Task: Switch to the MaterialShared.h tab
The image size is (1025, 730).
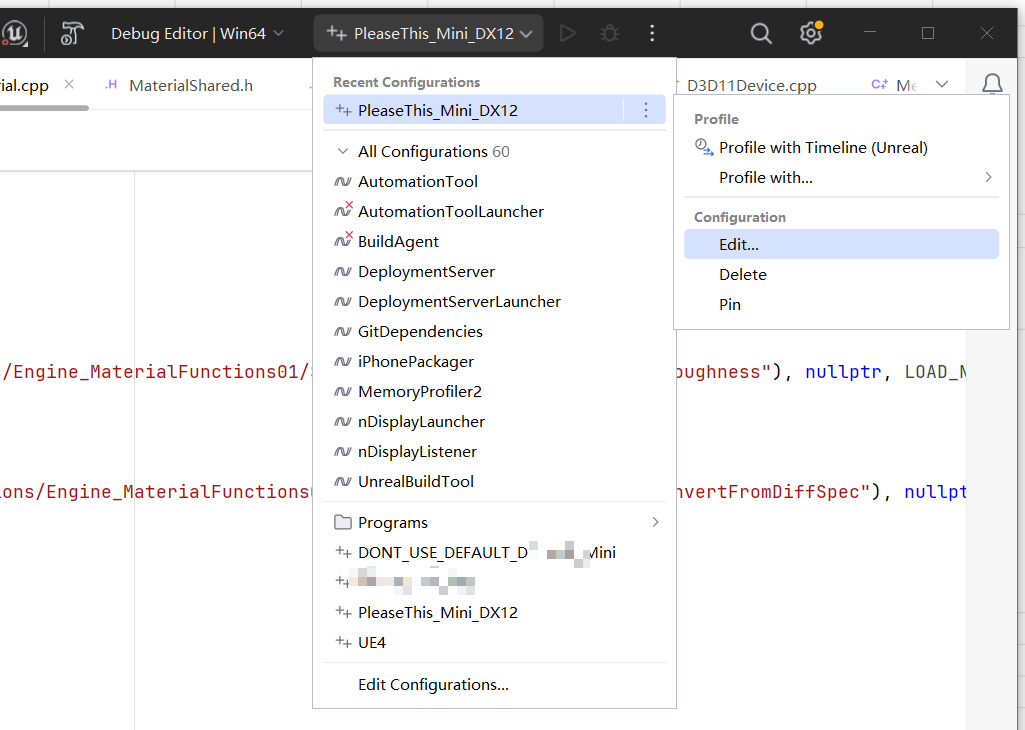Action: tap(191, 86)
